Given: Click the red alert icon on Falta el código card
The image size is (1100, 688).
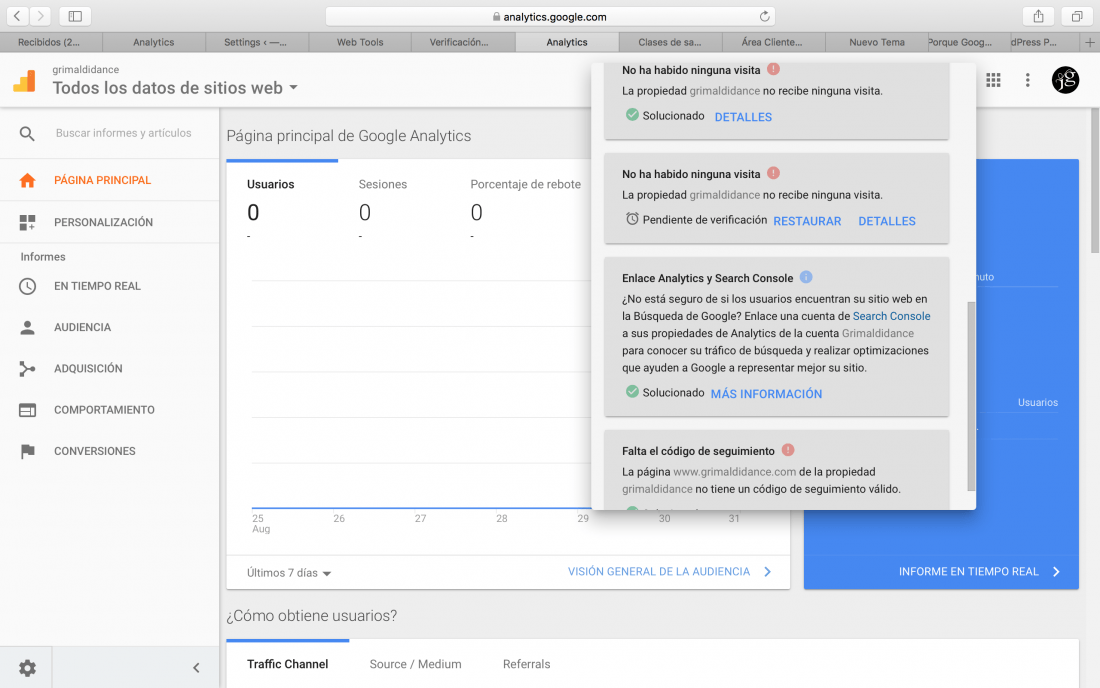Looking at the screenshot, I should pyautogui.click(x=788, y=450).
